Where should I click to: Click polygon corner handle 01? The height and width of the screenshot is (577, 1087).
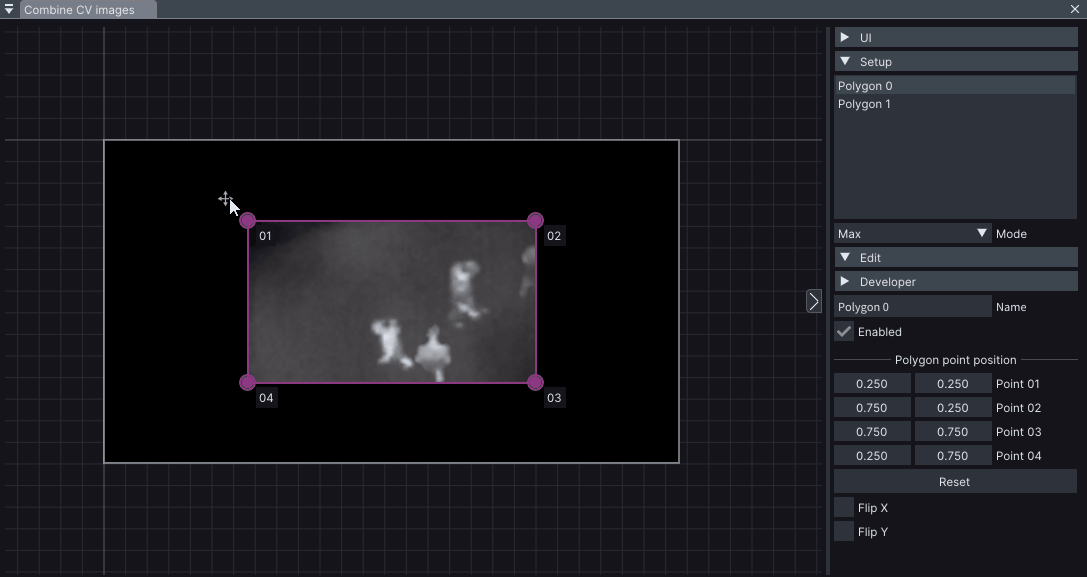[248, 220]
